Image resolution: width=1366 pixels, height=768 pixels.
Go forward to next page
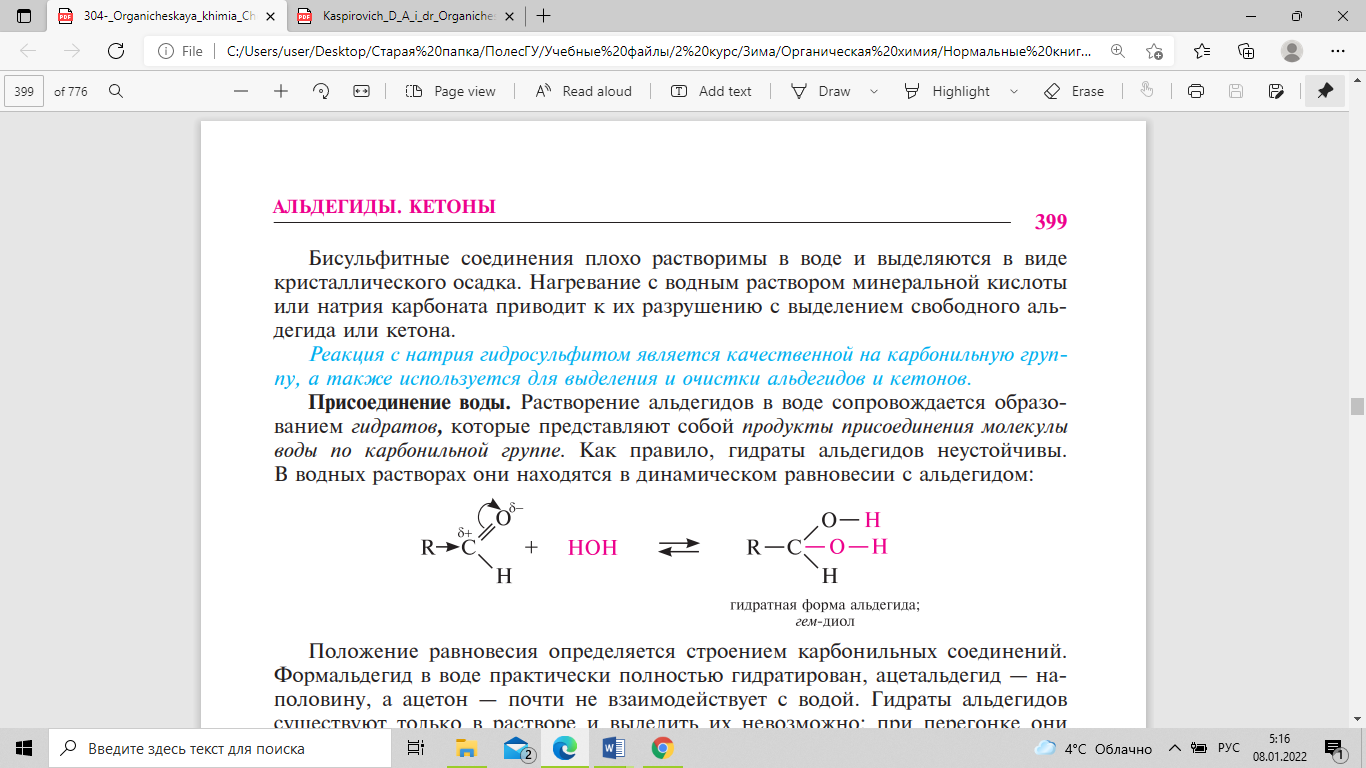pyautogui.click(x=71, y=51)
